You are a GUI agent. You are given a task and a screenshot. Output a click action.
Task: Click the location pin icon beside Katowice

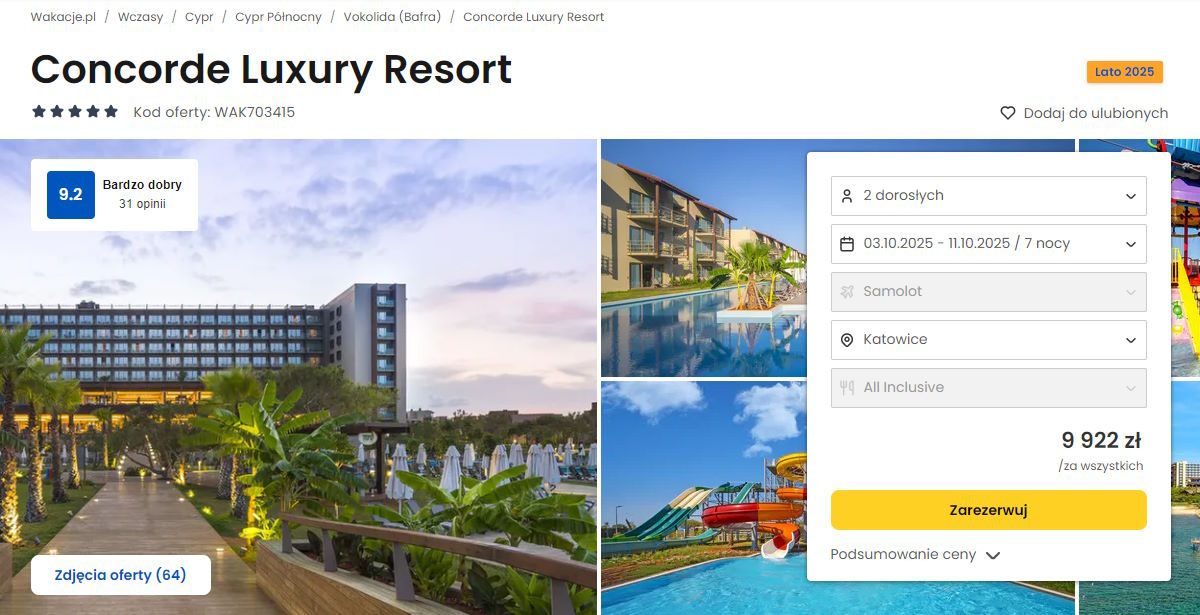pyautogui.click(x=847, y=340)
